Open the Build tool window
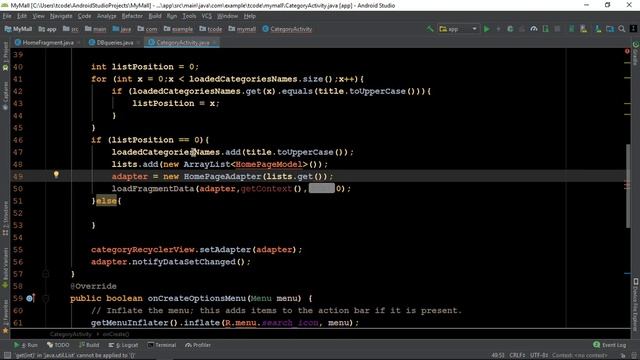Screen dimensions: 640x360 (x=89, y=345)
